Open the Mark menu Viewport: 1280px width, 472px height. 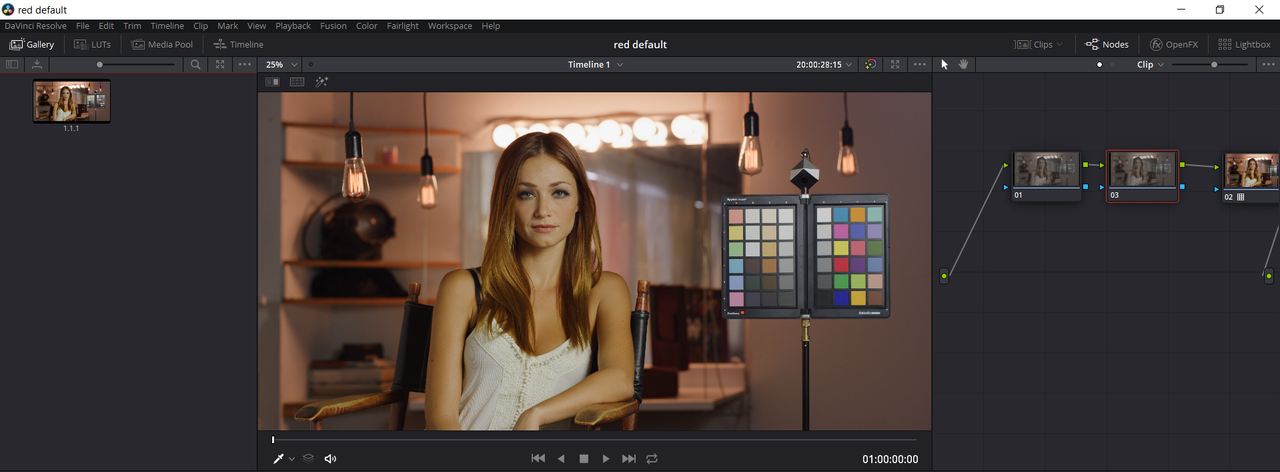point(228,26)
